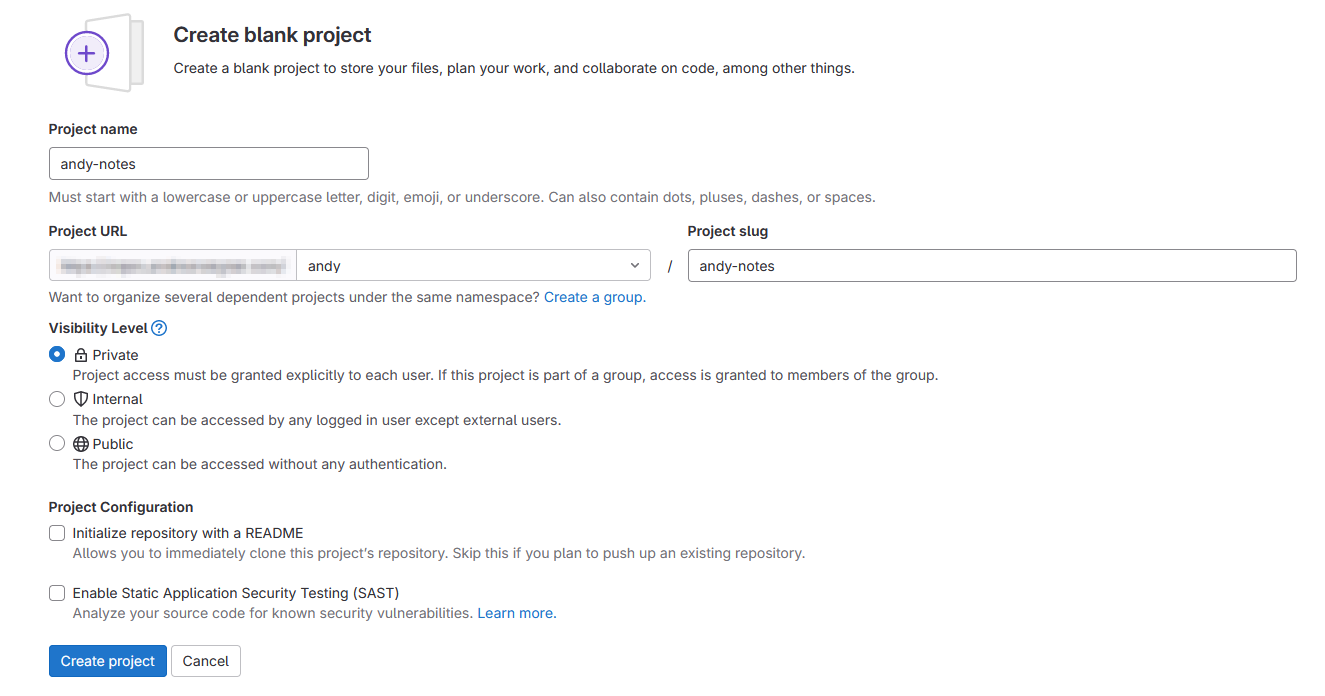Open the andy namespace dropdown

[473, 266]
